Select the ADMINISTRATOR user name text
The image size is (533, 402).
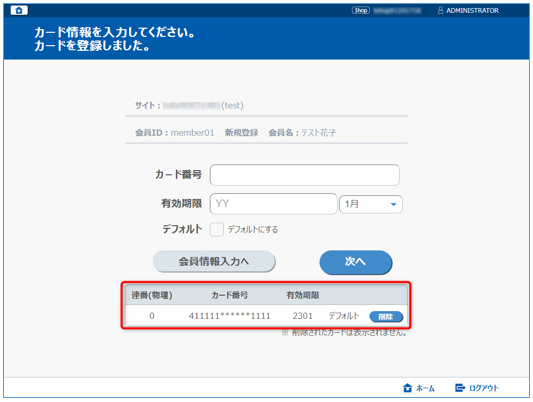472,11
